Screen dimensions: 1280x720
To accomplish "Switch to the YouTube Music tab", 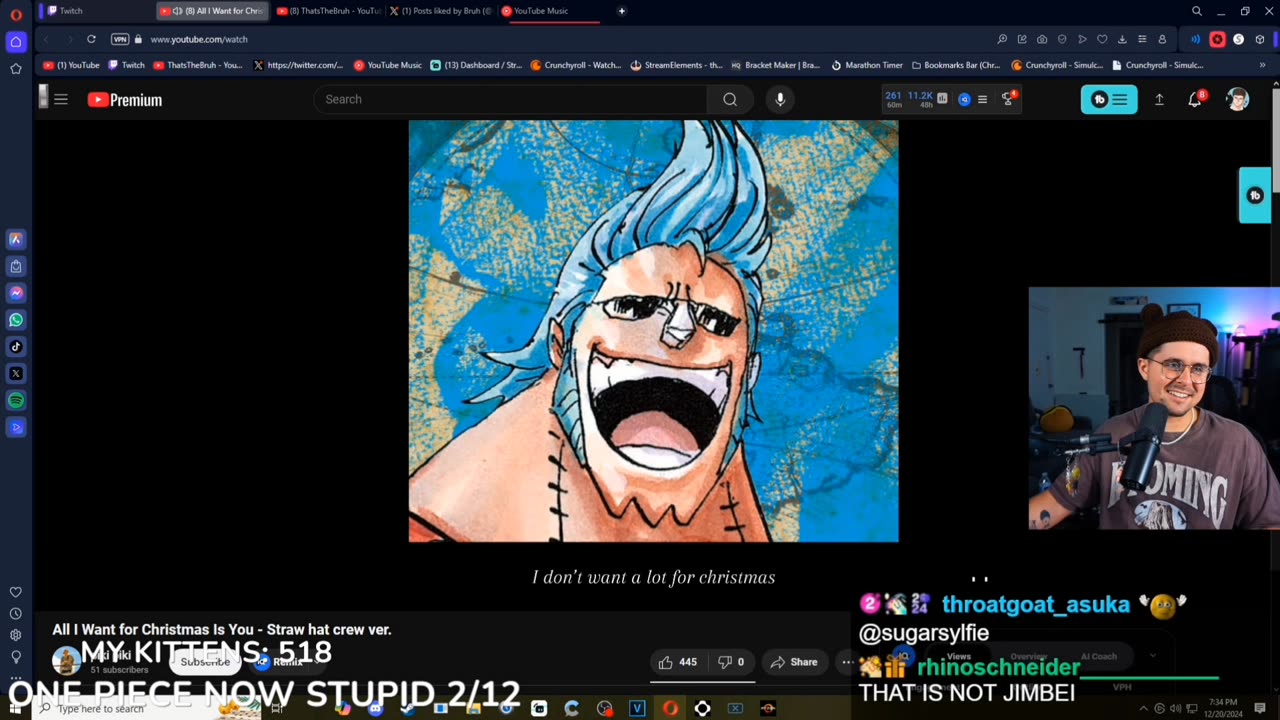I will (x=550, y=11).
